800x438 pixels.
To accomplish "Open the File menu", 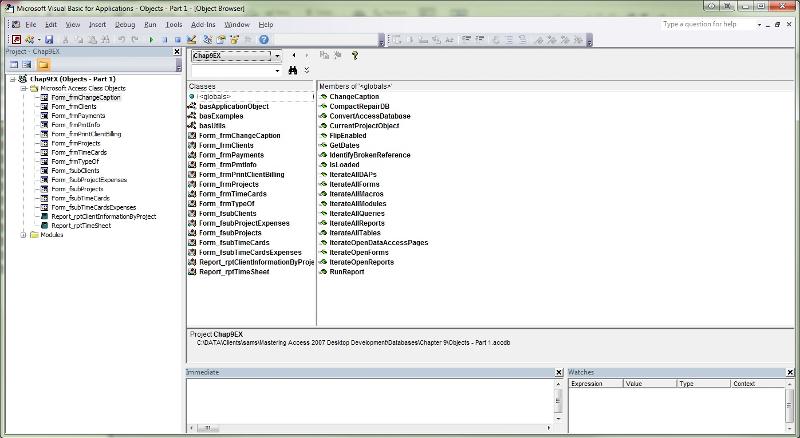I will 31,25.
